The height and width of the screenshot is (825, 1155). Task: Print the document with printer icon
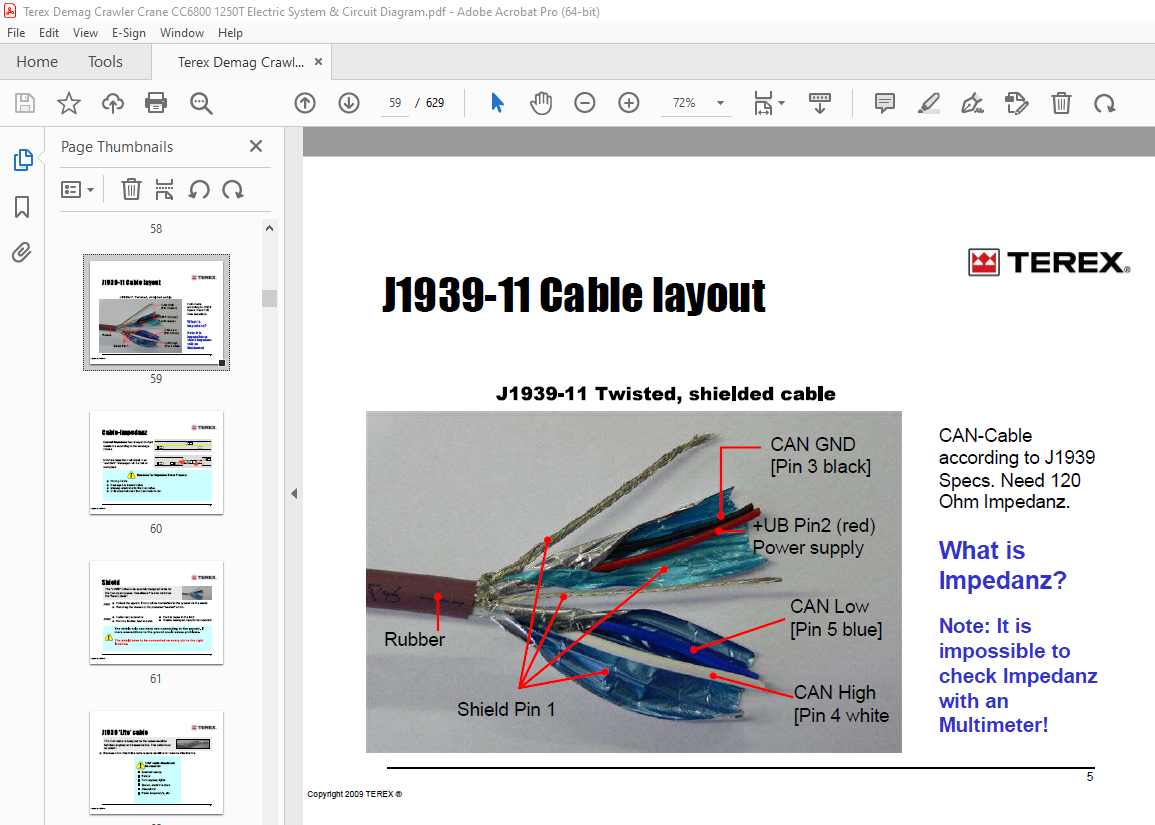click(155, 103)
